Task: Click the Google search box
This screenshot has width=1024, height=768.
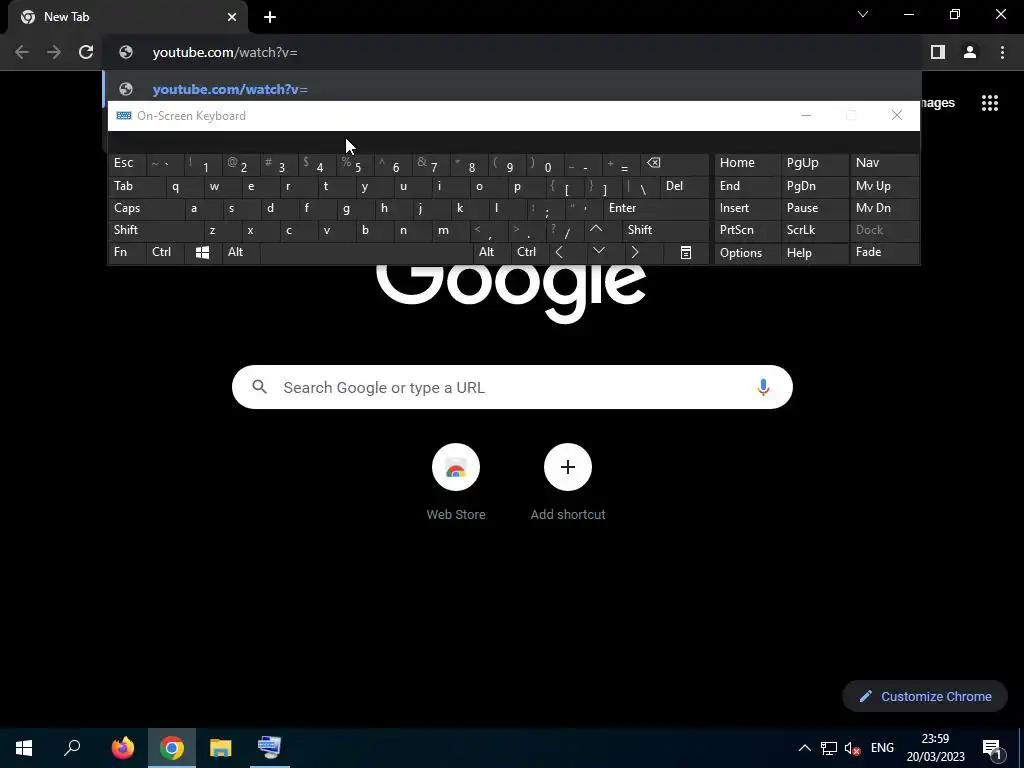Action: [512, 387]
